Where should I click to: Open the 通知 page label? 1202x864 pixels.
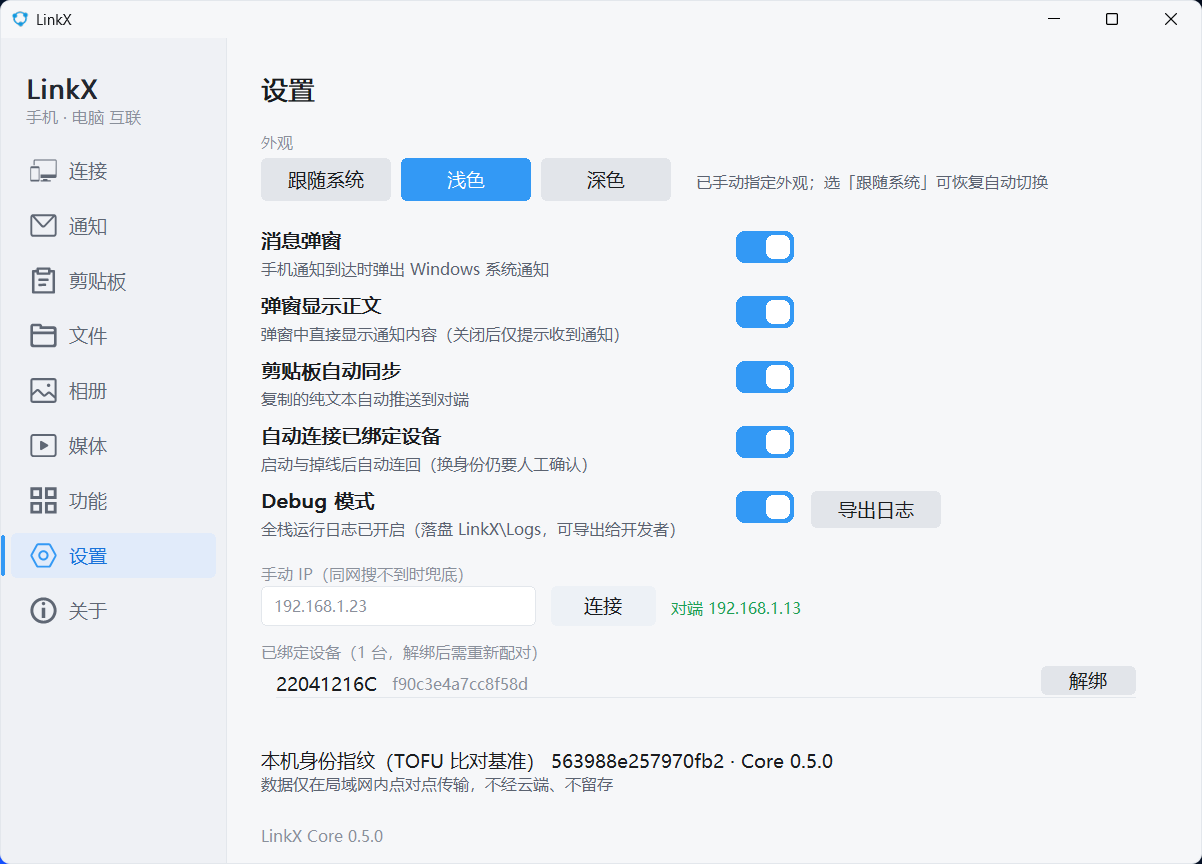point(88,226)
